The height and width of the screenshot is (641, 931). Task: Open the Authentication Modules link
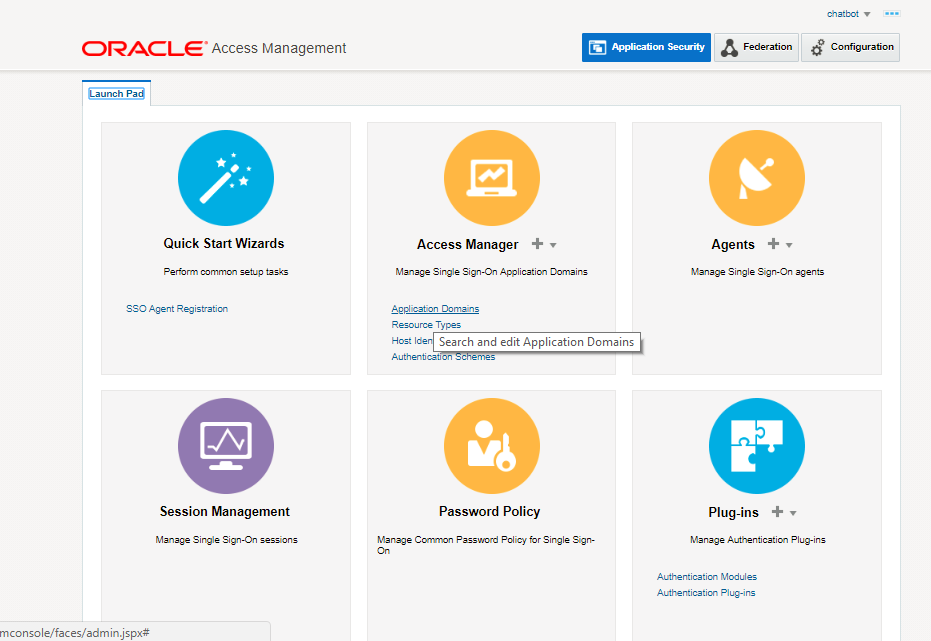pyautogui.click(x=707, y=577)
